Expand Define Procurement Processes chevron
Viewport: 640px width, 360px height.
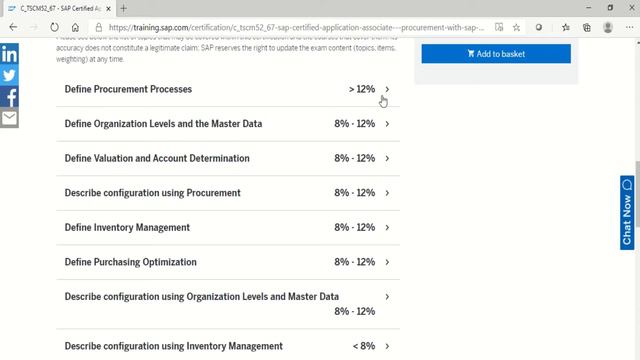point(387,89)
